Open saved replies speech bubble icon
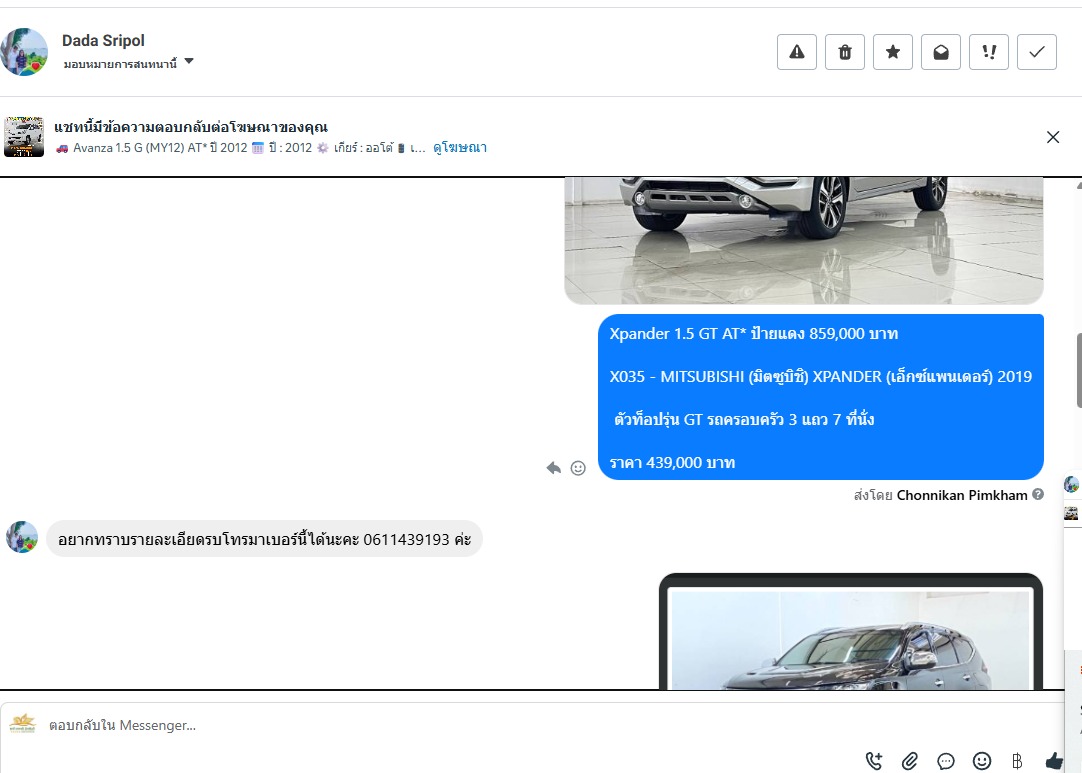1082x773 pixels. (945, 761)
